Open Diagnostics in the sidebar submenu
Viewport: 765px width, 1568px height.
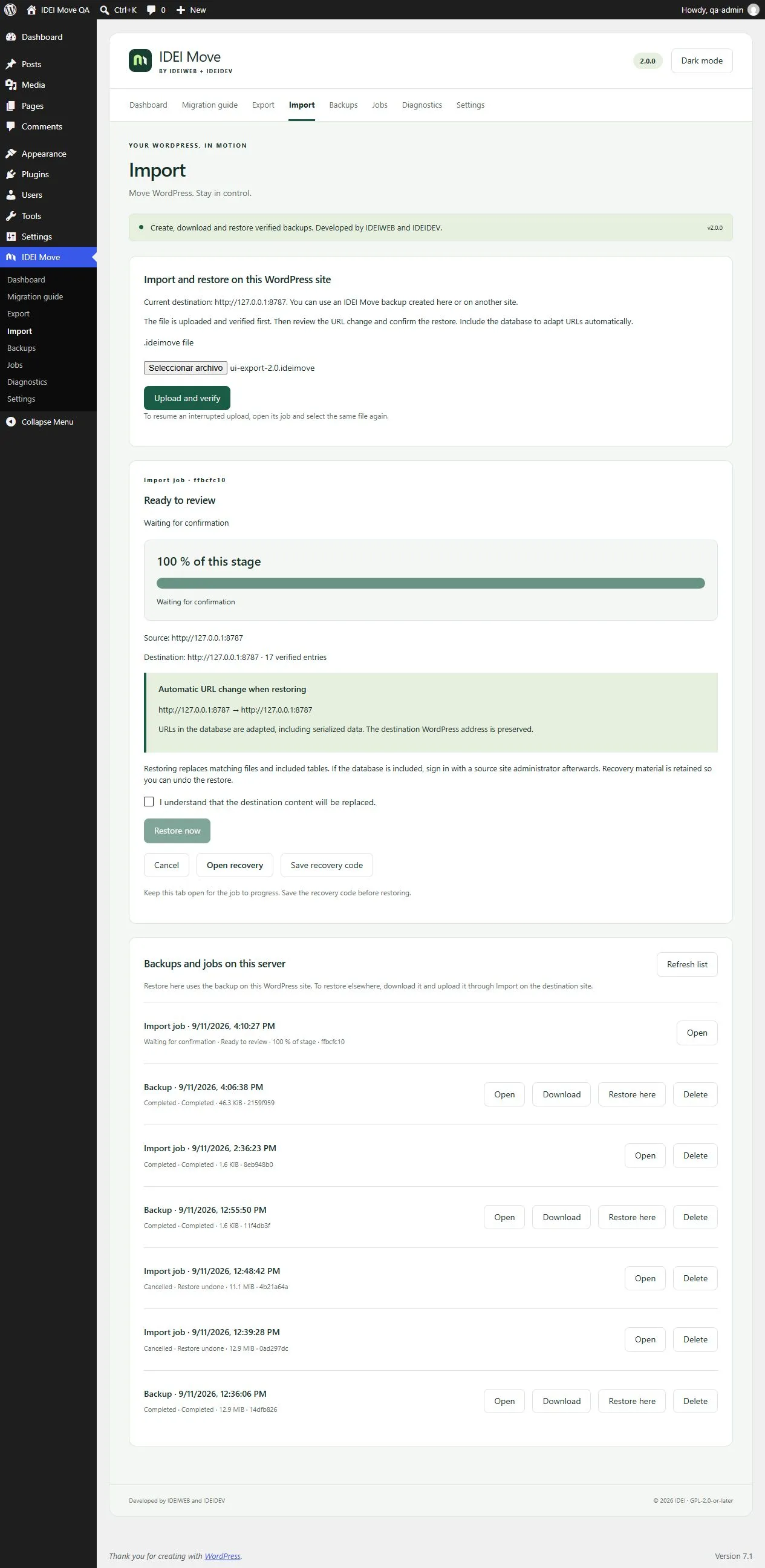27,382
